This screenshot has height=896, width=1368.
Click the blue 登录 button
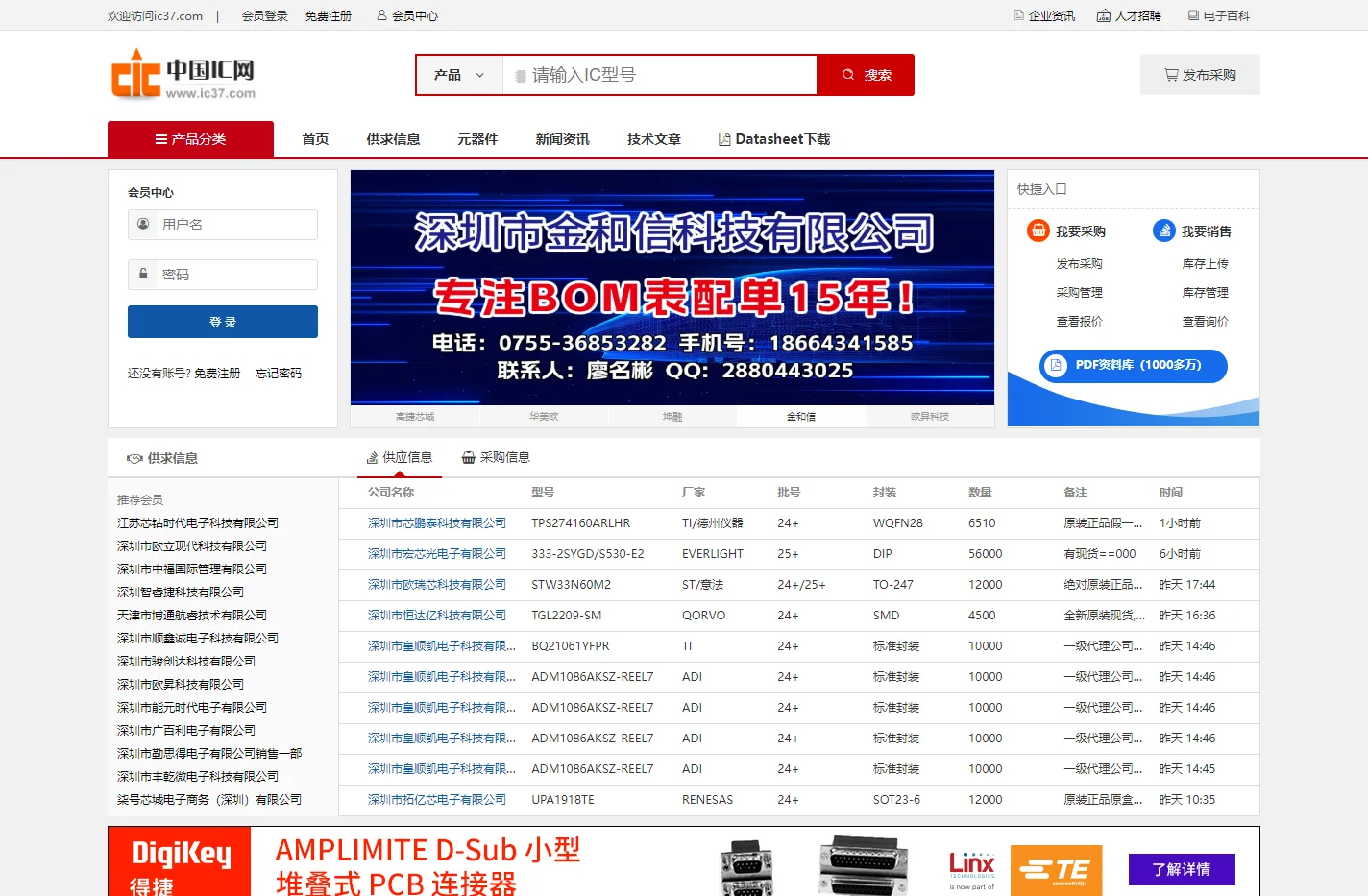pos(223,322)
